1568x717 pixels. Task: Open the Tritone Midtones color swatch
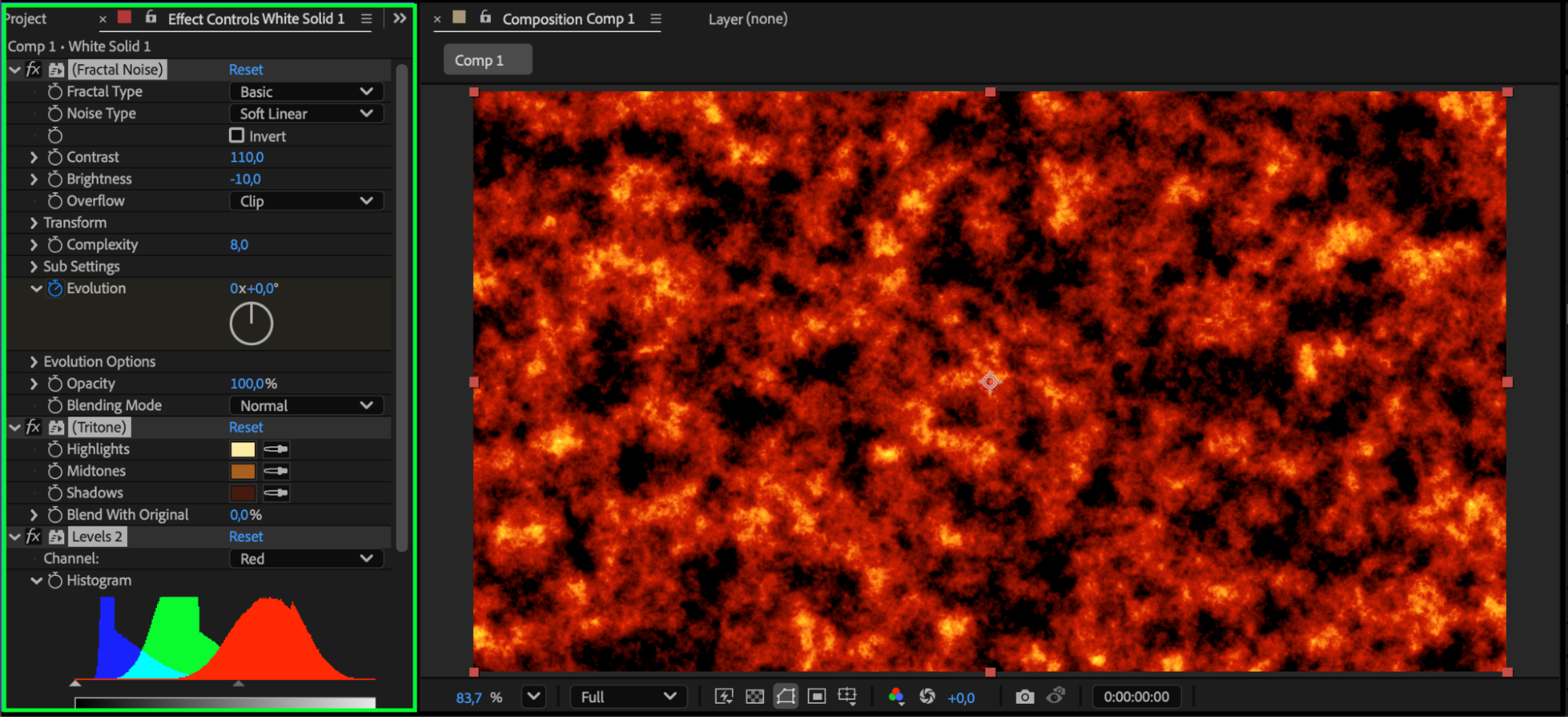point(242,471)
